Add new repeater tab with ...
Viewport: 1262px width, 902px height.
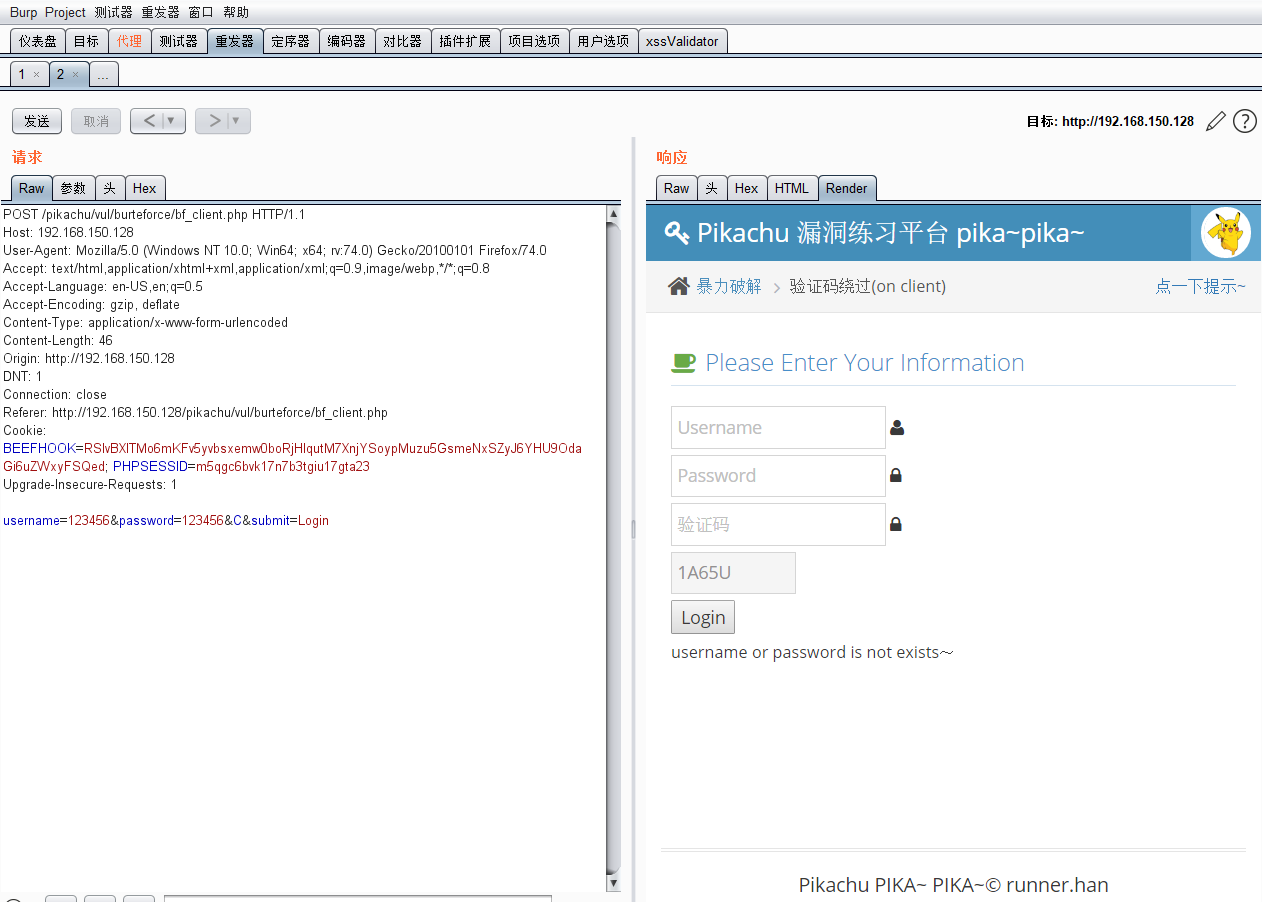(103, 75)
